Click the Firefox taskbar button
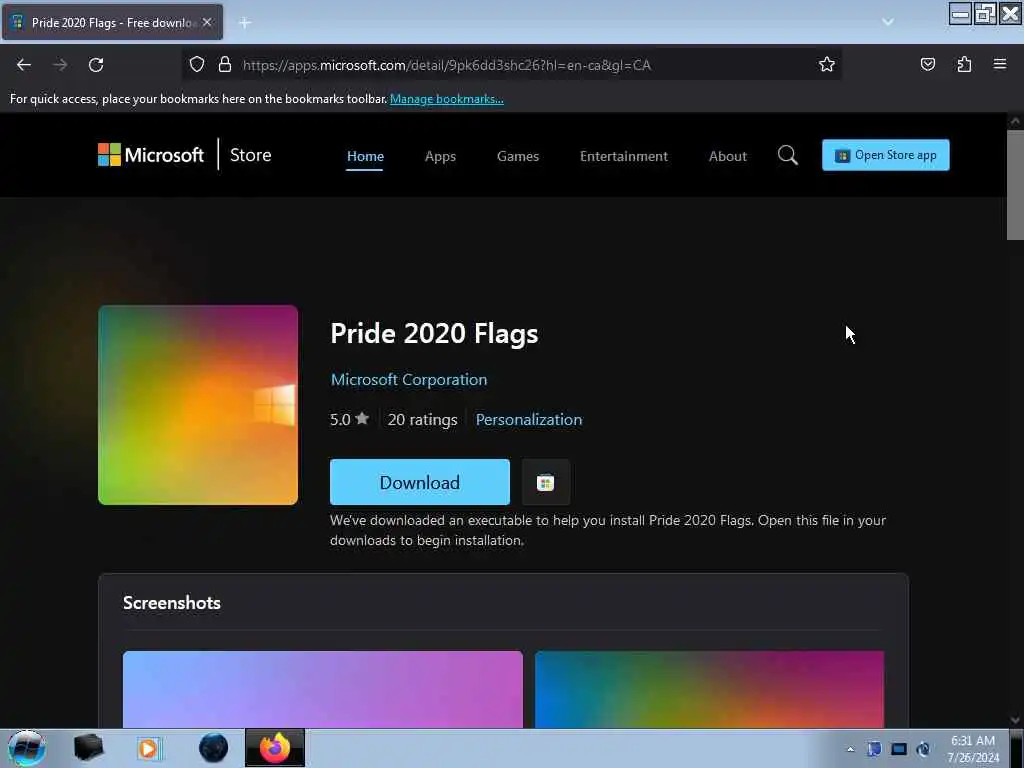Viewport: 1024px width, 768px height. pos(275,748)
